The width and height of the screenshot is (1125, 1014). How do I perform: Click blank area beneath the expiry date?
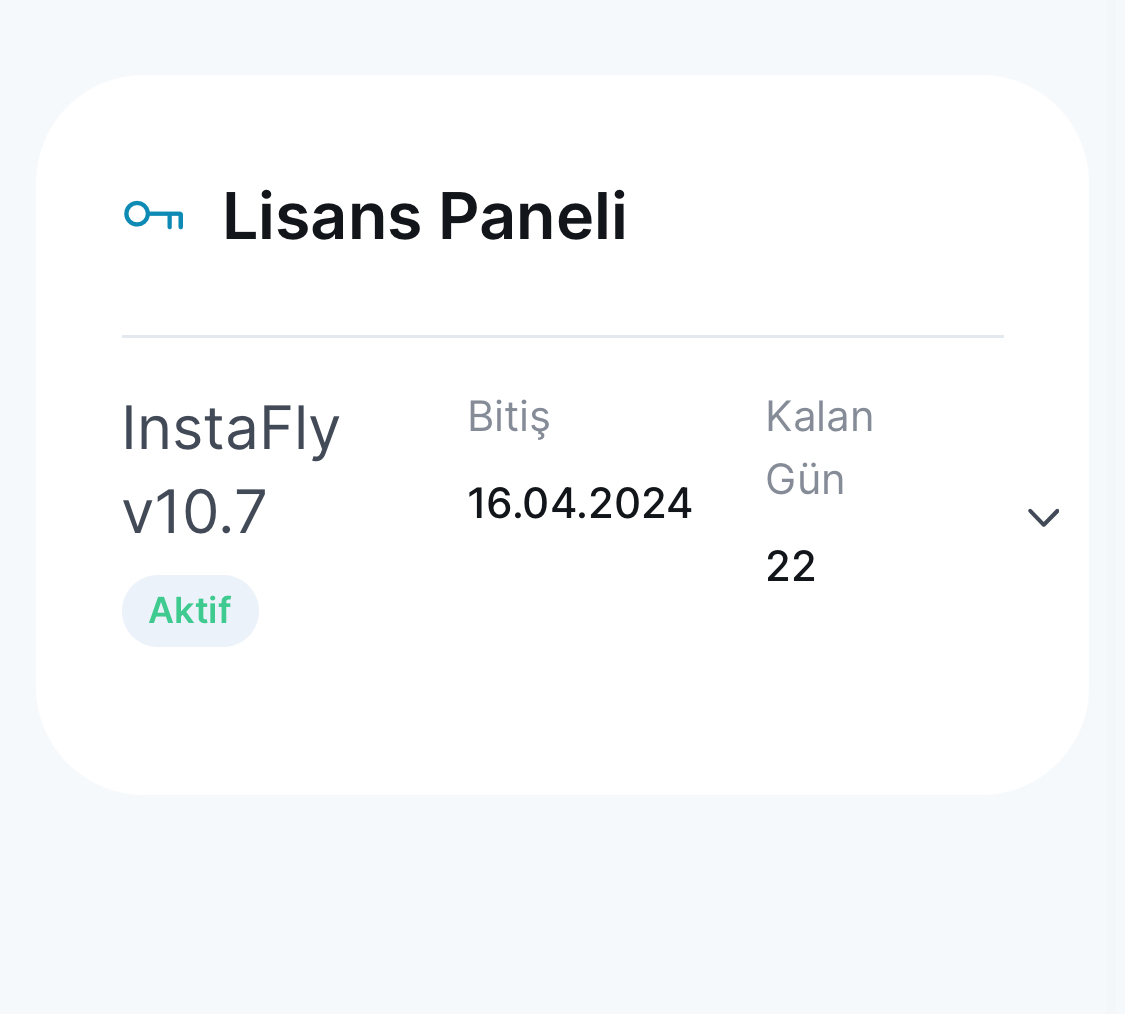click(x=580, y=610)
